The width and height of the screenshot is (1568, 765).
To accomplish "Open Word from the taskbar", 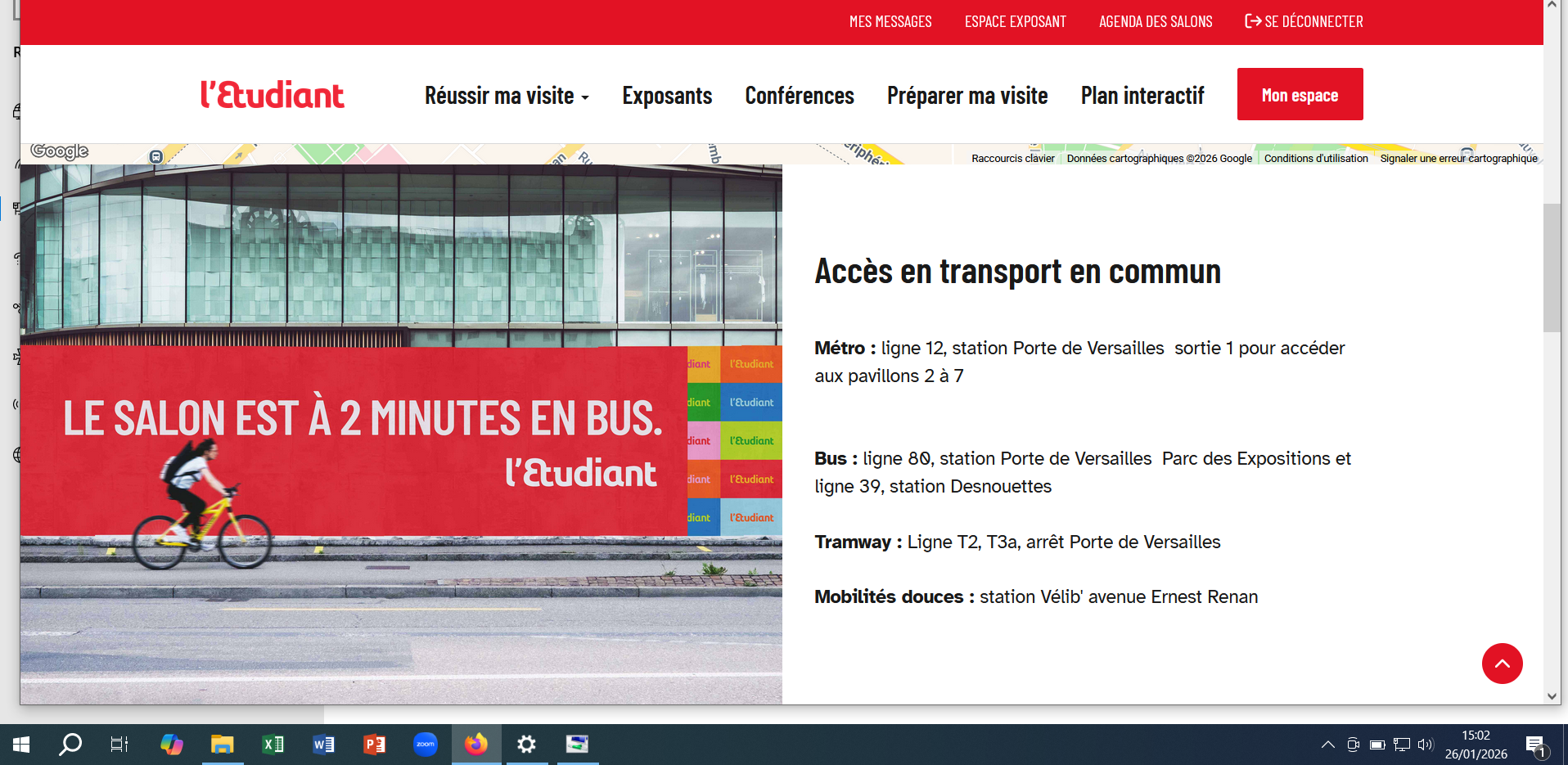I will coord(324,744).
